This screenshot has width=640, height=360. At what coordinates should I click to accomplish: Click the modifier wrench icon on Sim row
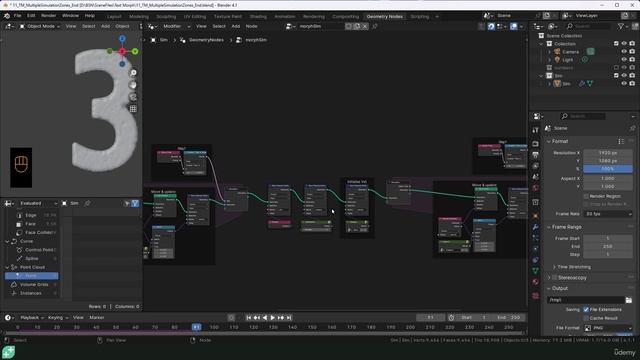[582, 84]
